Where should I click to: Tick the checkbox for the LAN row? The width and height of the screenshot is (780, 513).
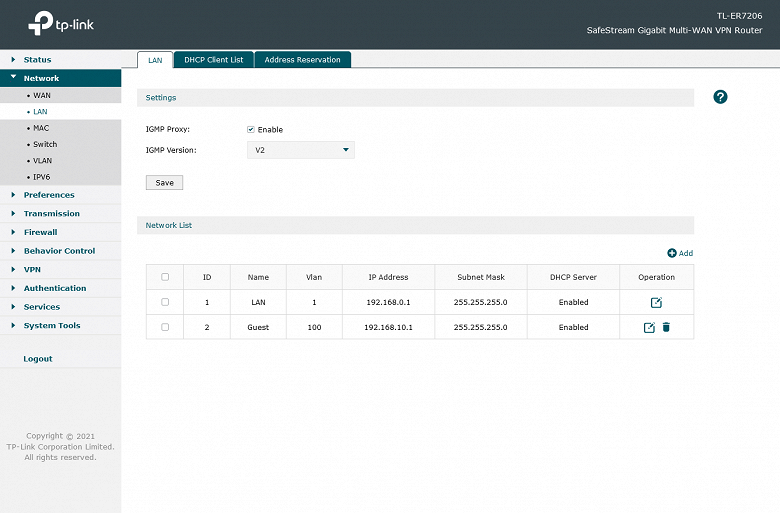click(x=165, y=302)
